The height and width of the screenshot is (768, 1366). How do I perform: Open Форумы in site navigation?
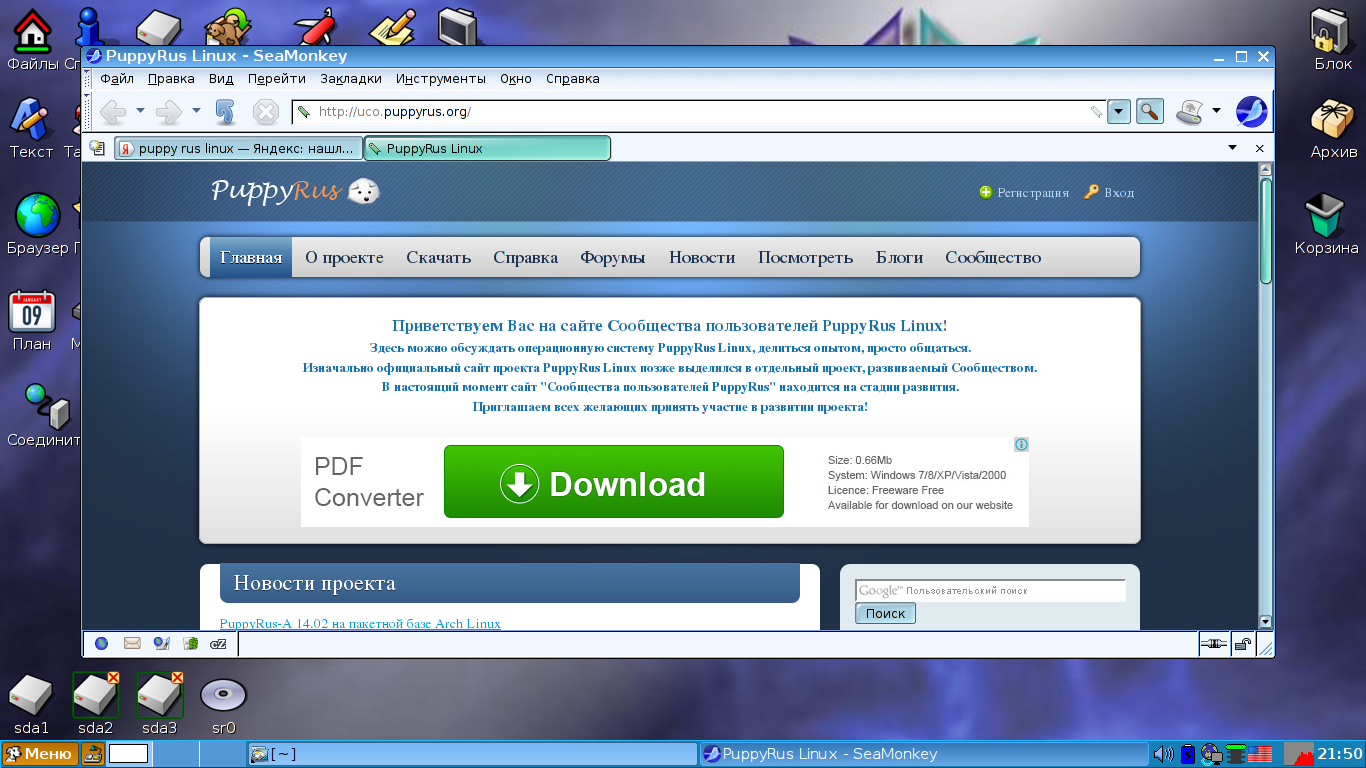pyautogui.click(x=613, y=257)
